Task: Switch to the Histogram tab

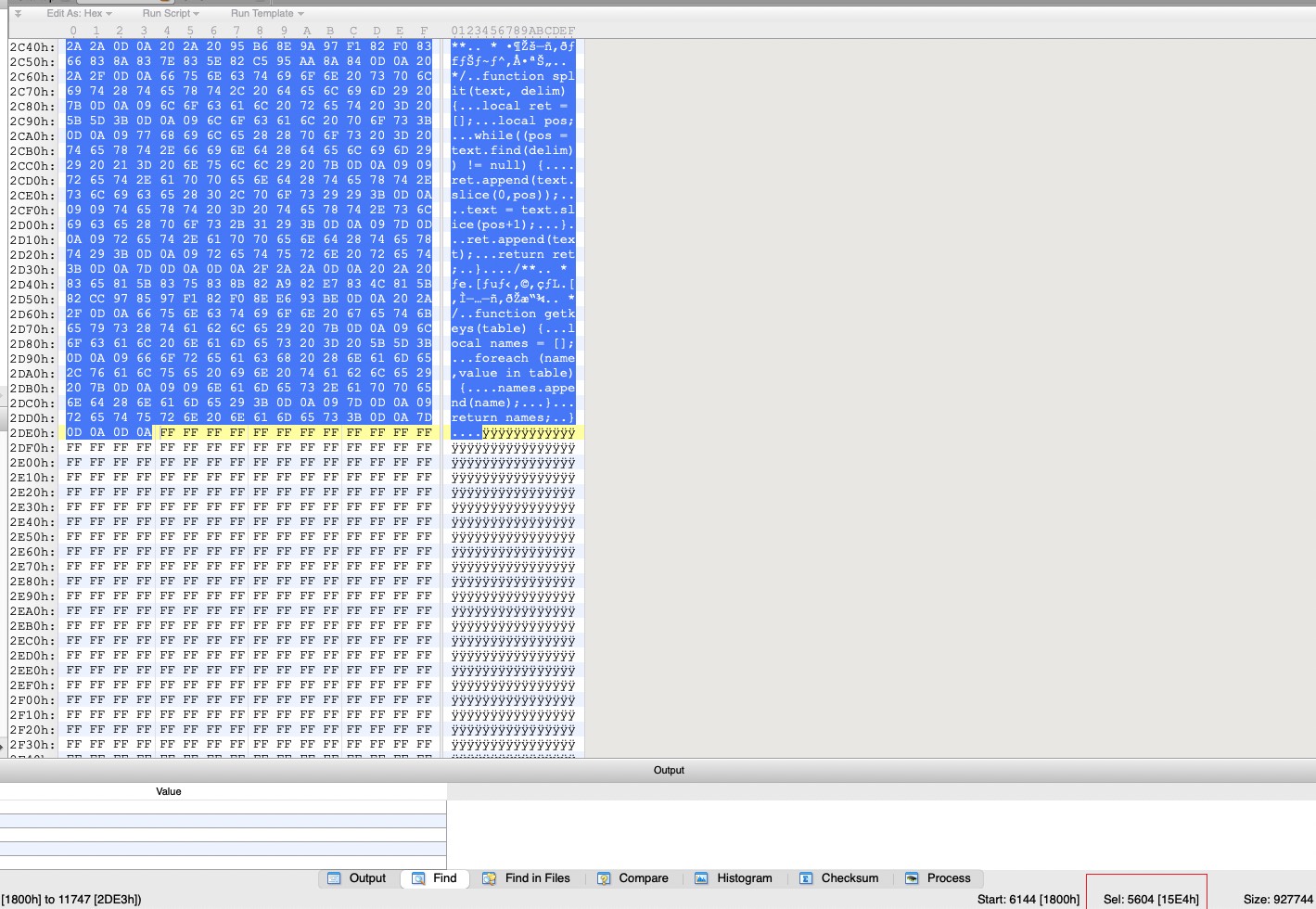Action: coord(744,878)
